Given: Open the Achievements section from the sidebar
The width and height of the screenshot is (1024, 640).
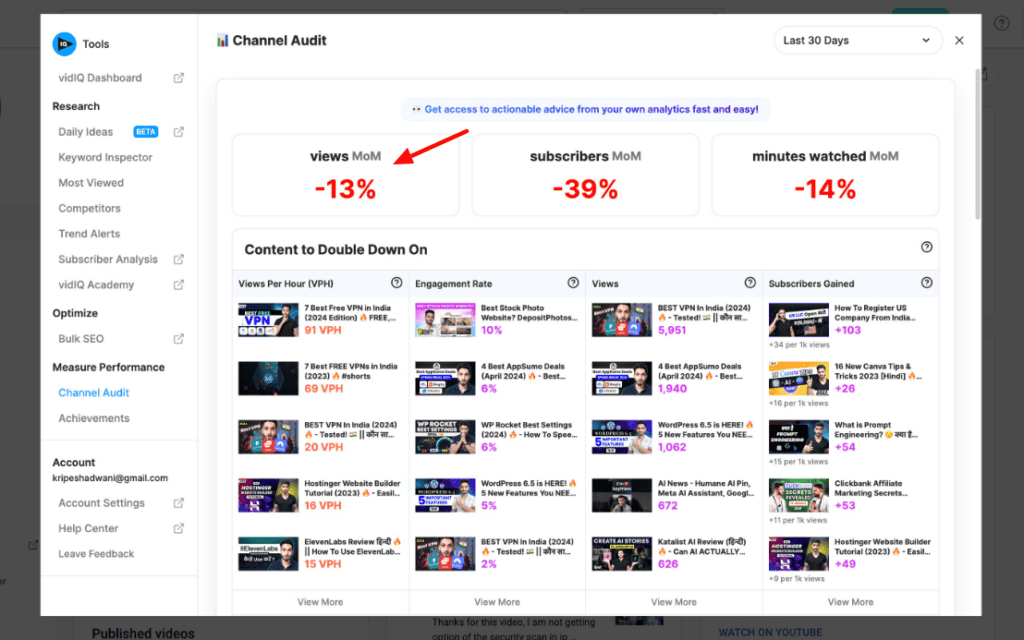Looking at the screenshot, I should tap(94, 418).
